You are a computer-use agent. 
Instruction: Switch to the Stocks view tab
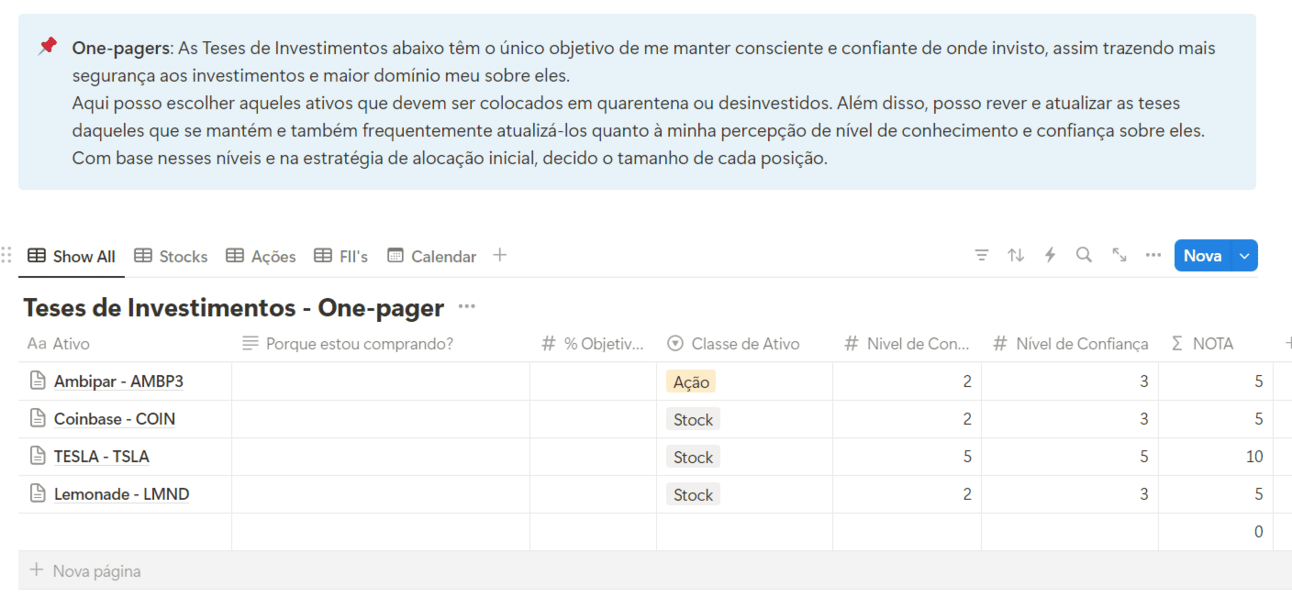[x=171, y=256]
